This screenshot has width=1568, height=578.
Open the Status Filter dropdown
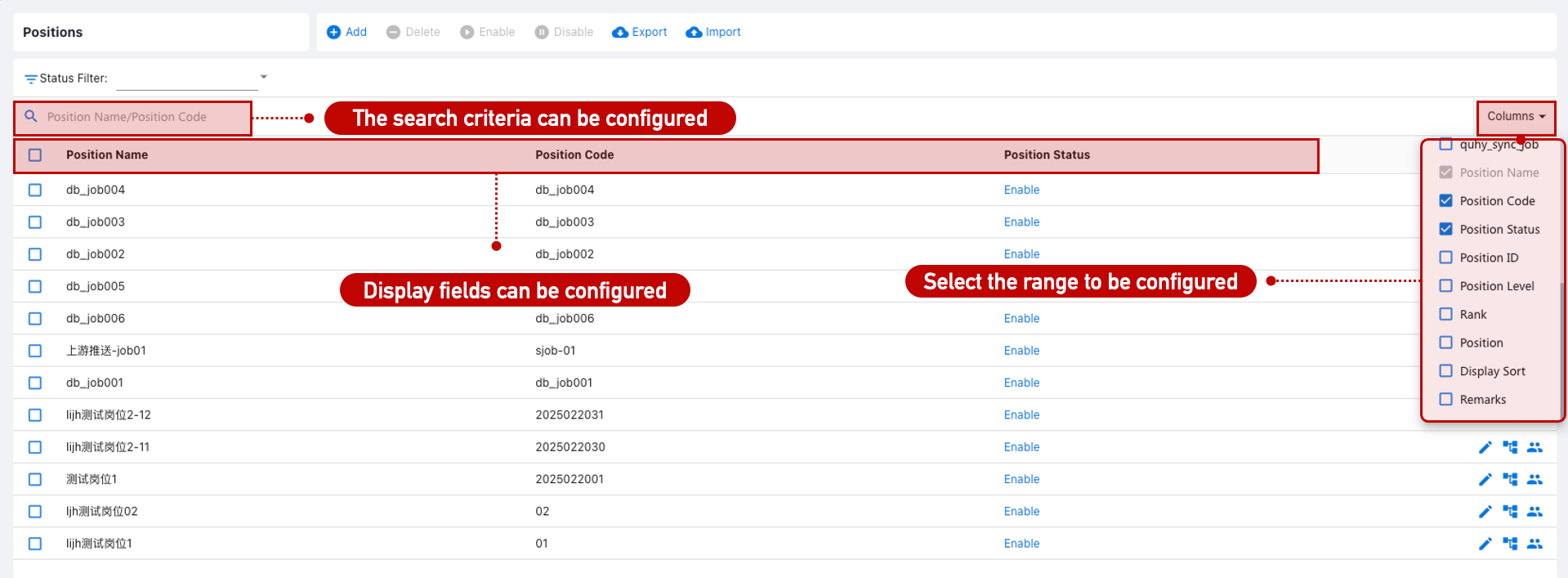coord(263,78)
